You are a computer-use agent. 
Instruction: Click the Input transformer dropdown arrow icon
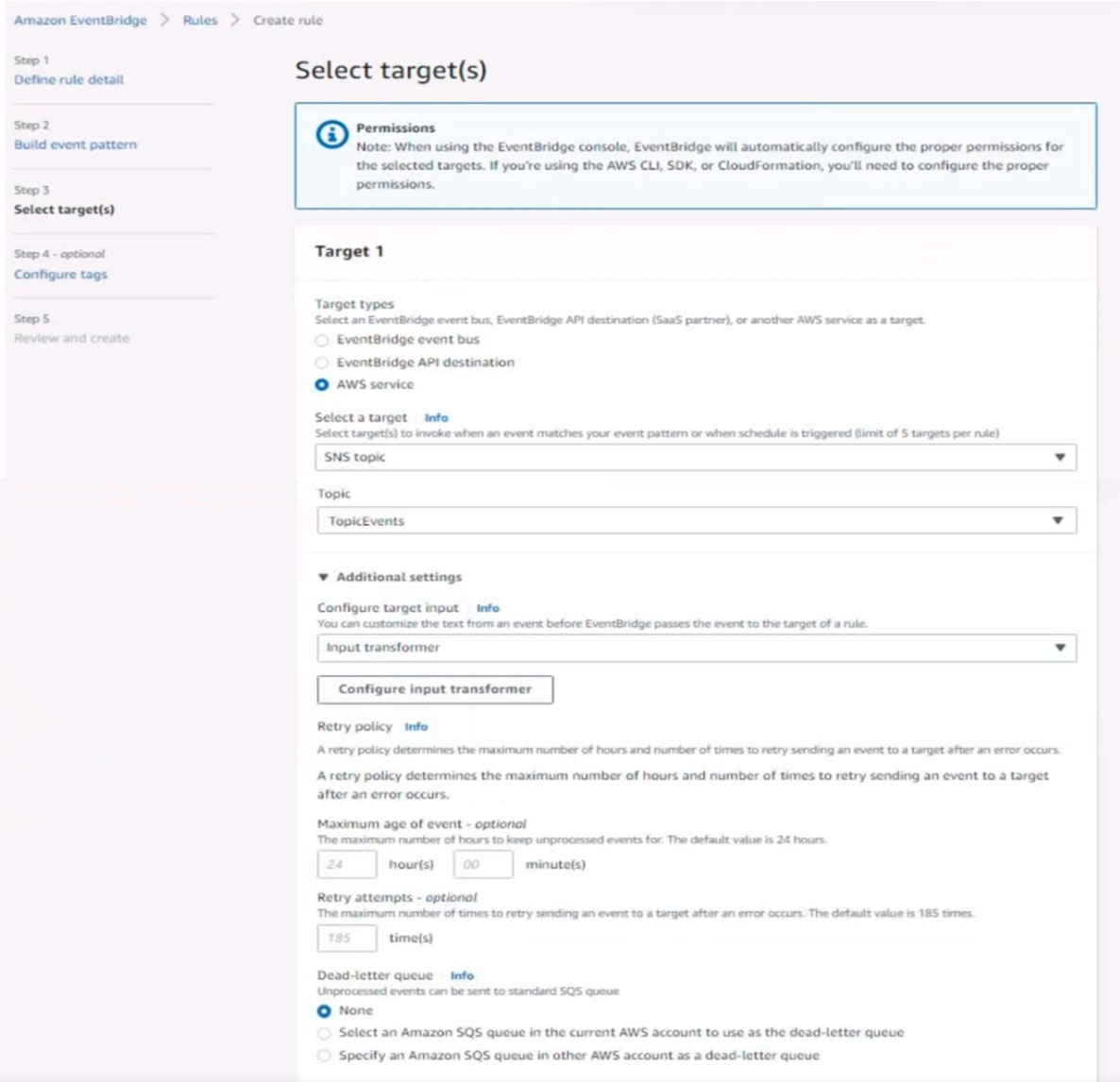click(1060, 648)
